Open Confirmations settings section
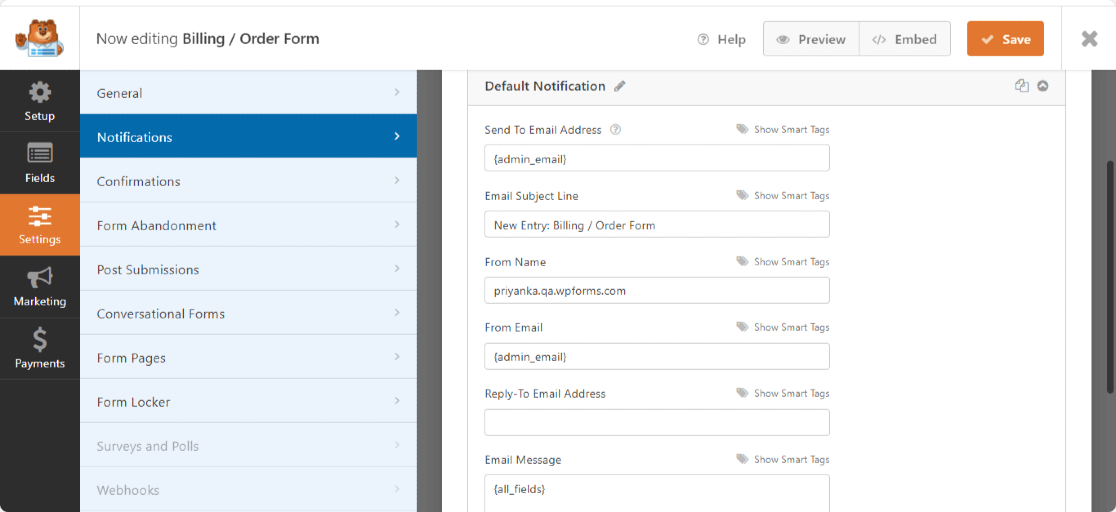Image resolution: width=1116 pixels, height=512 pixels. point(248,181)
